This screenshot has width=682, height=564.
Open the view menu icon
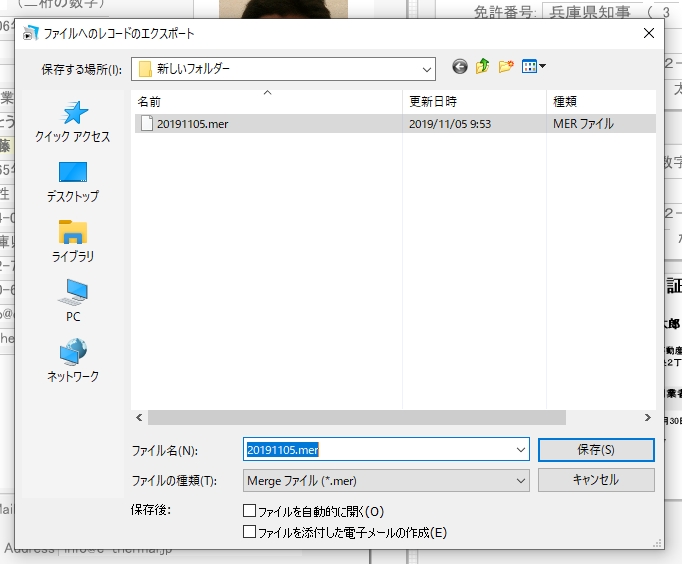click(x=533, y=67)
